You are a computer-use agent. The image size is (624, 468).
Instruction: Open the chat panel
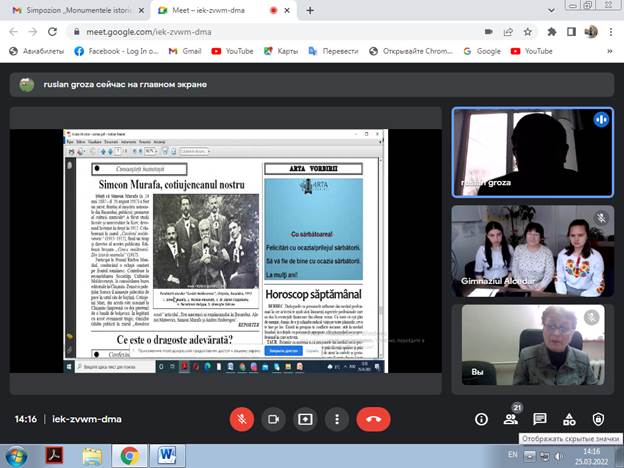click(x=540, y=419)
